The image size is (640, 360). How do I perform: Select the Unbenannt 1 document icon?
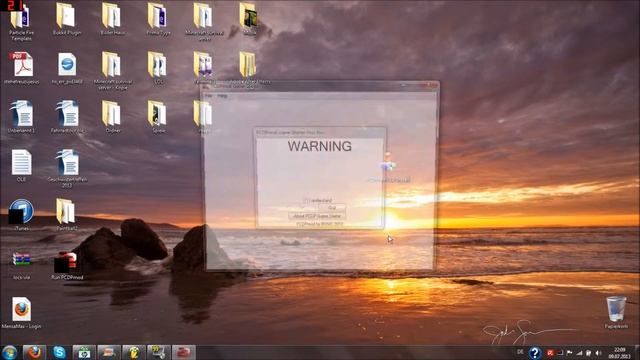(x=21, y=117)
